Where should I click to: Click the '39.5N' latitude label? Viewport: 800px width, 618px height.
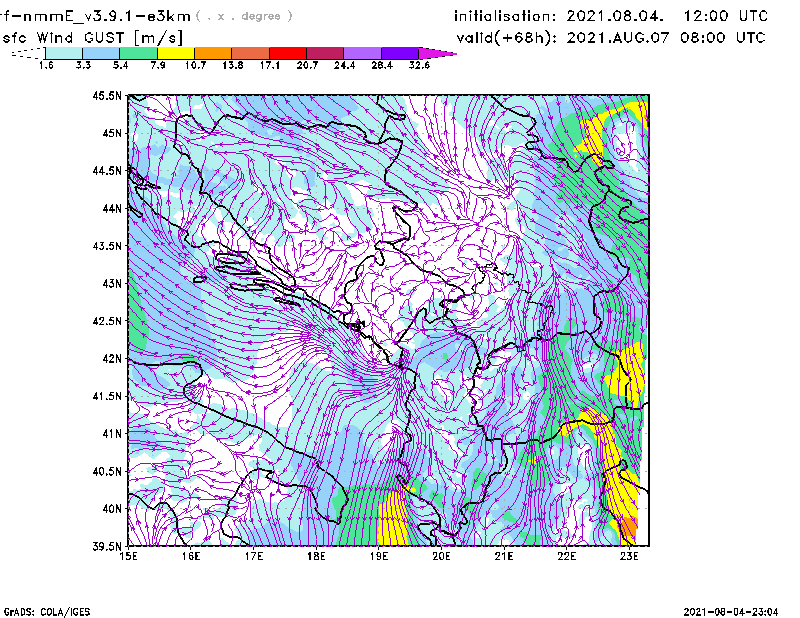(x=107, y=547)
